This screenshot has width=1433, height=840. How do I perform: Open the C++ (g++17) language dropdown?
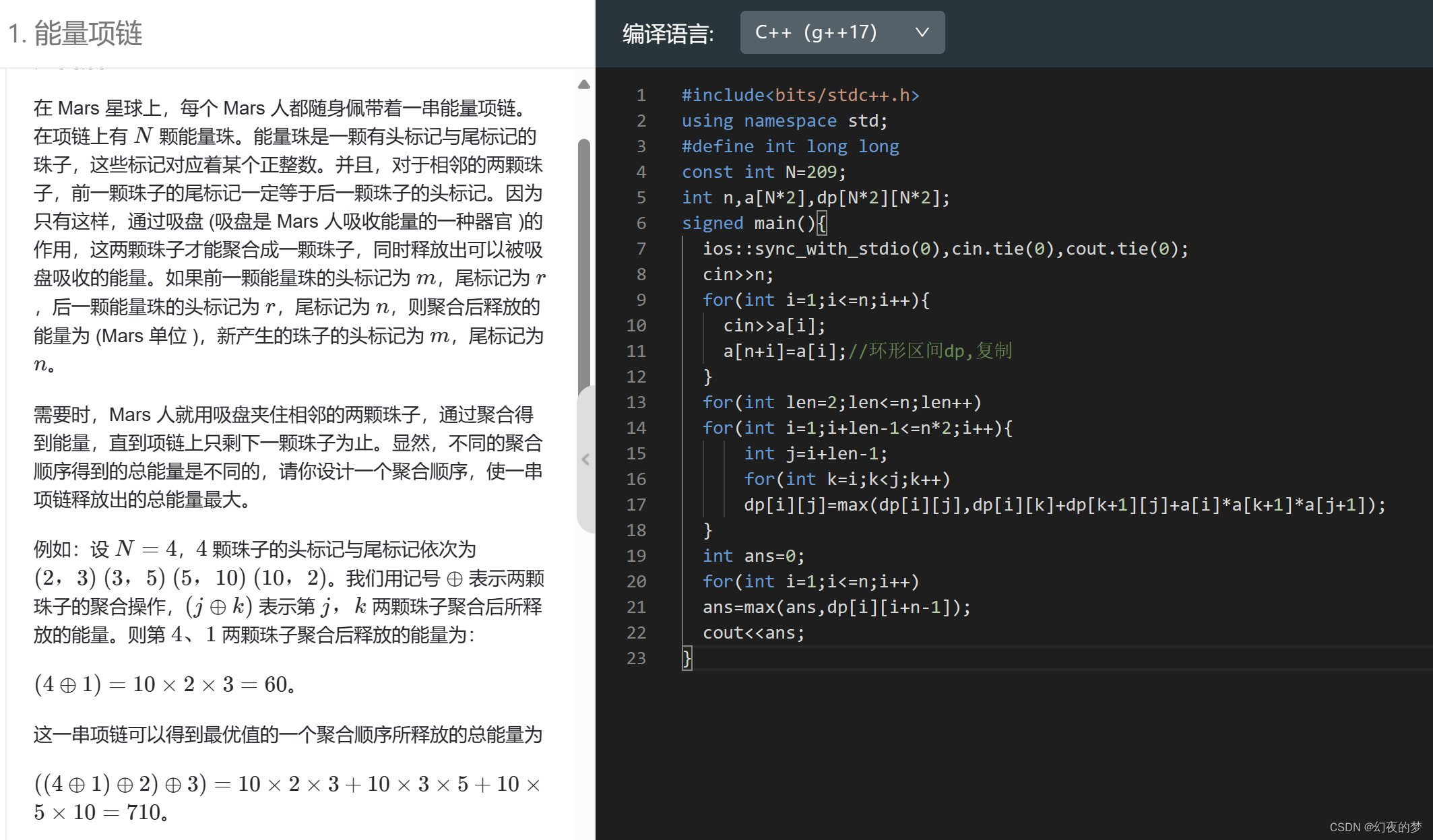coord(842,32)
